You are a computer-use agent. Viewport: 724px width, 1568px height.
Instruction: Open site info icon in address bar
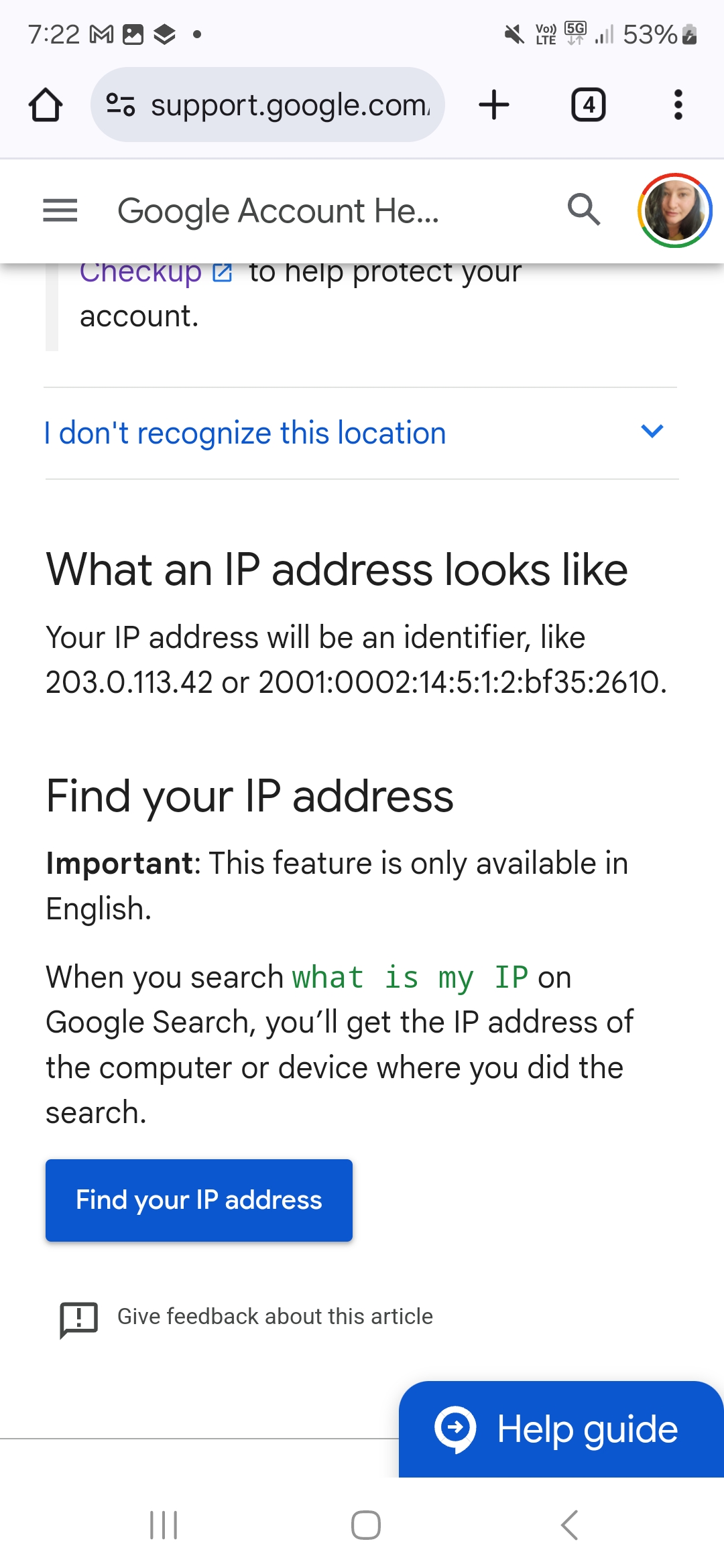click(x=121, y=105)
